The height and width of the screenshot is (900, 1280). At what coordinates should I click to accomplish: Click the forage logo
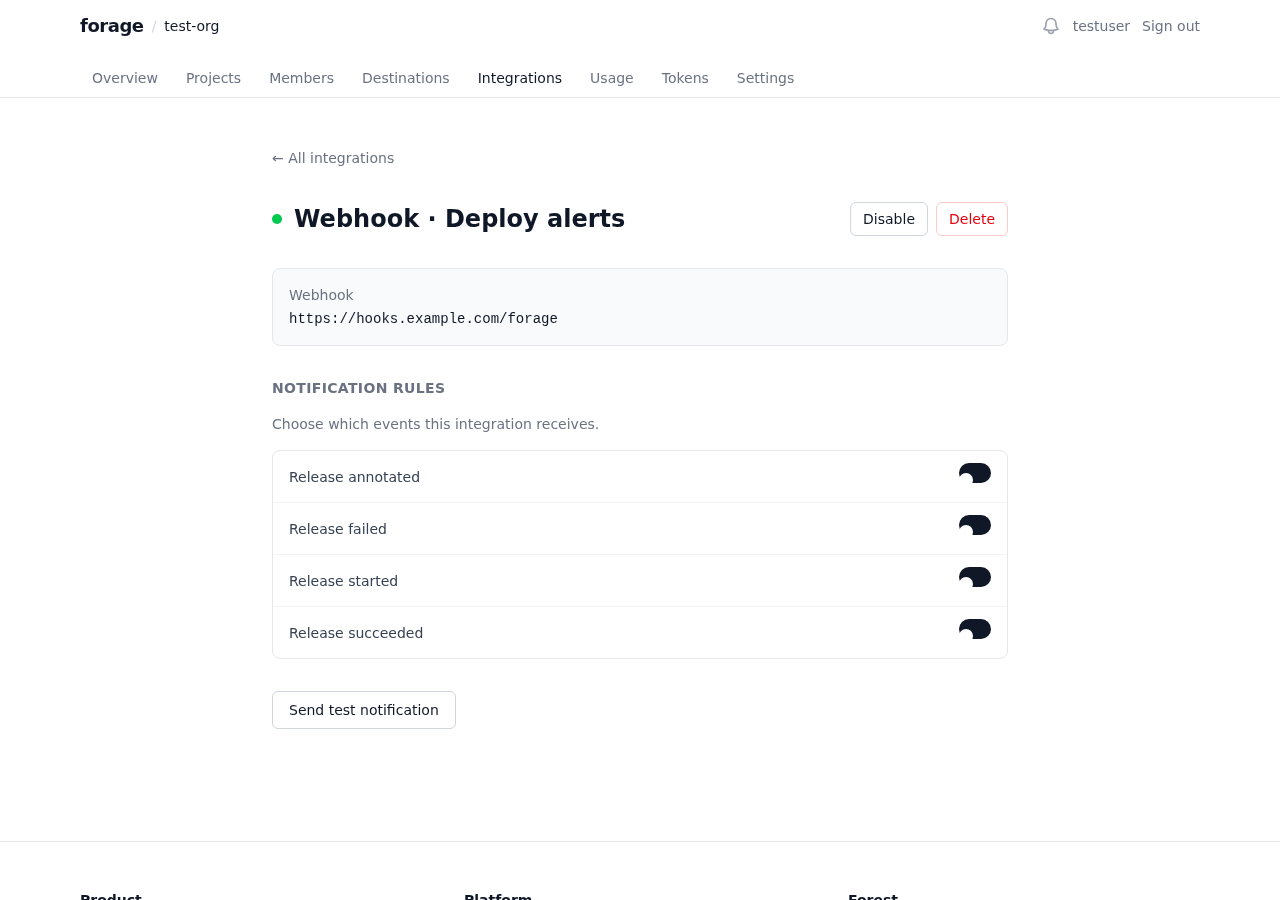pyautogui.click(x=111, y=26)
